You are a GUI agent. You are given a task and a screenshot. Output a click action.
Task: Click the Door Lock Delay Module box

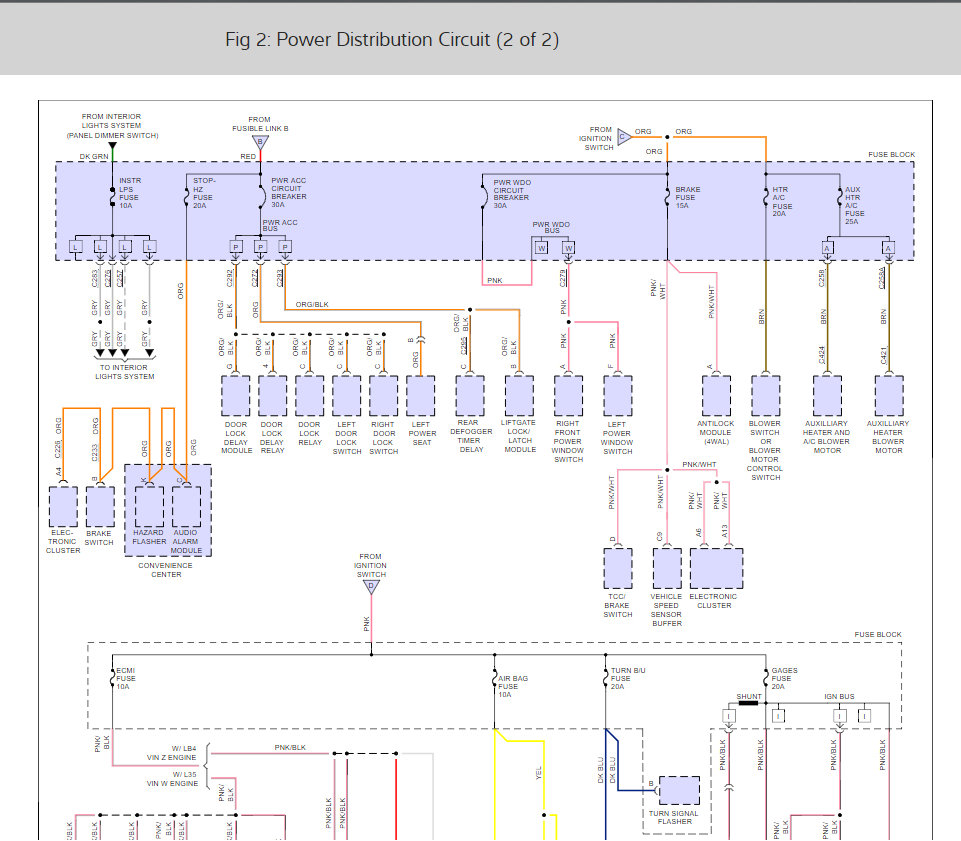[235, 395]
